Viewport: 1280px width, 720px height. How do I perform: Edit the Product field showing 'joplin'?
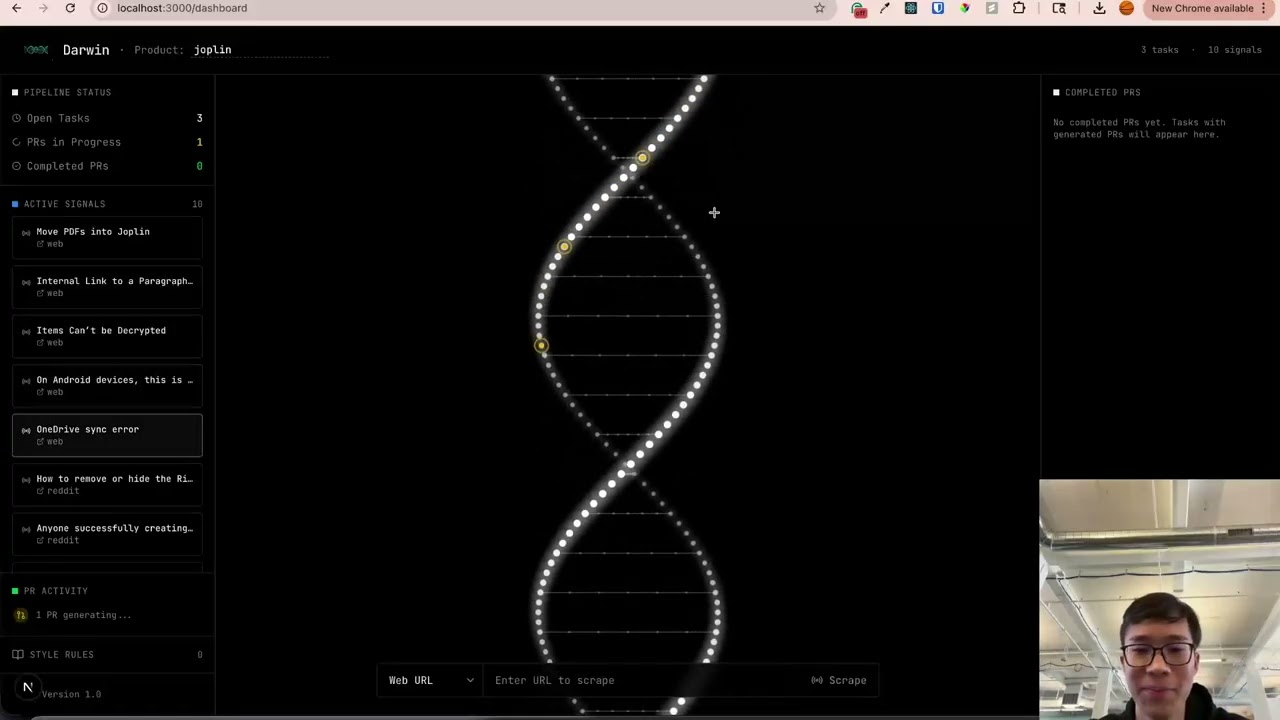260,50
